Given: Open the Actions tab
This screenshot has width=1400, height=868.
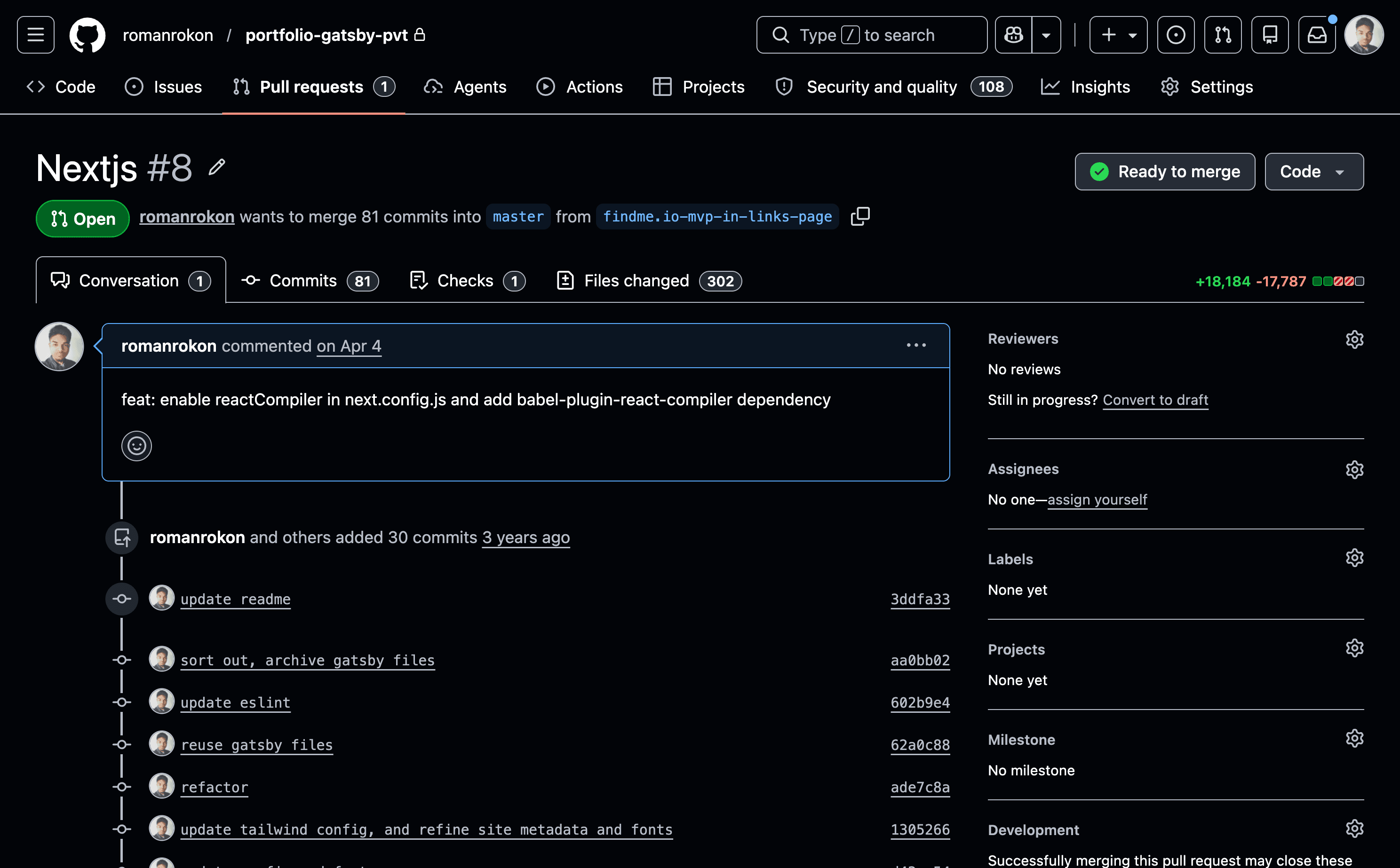Looking at the screenshot, I should (x=580, y=87).
